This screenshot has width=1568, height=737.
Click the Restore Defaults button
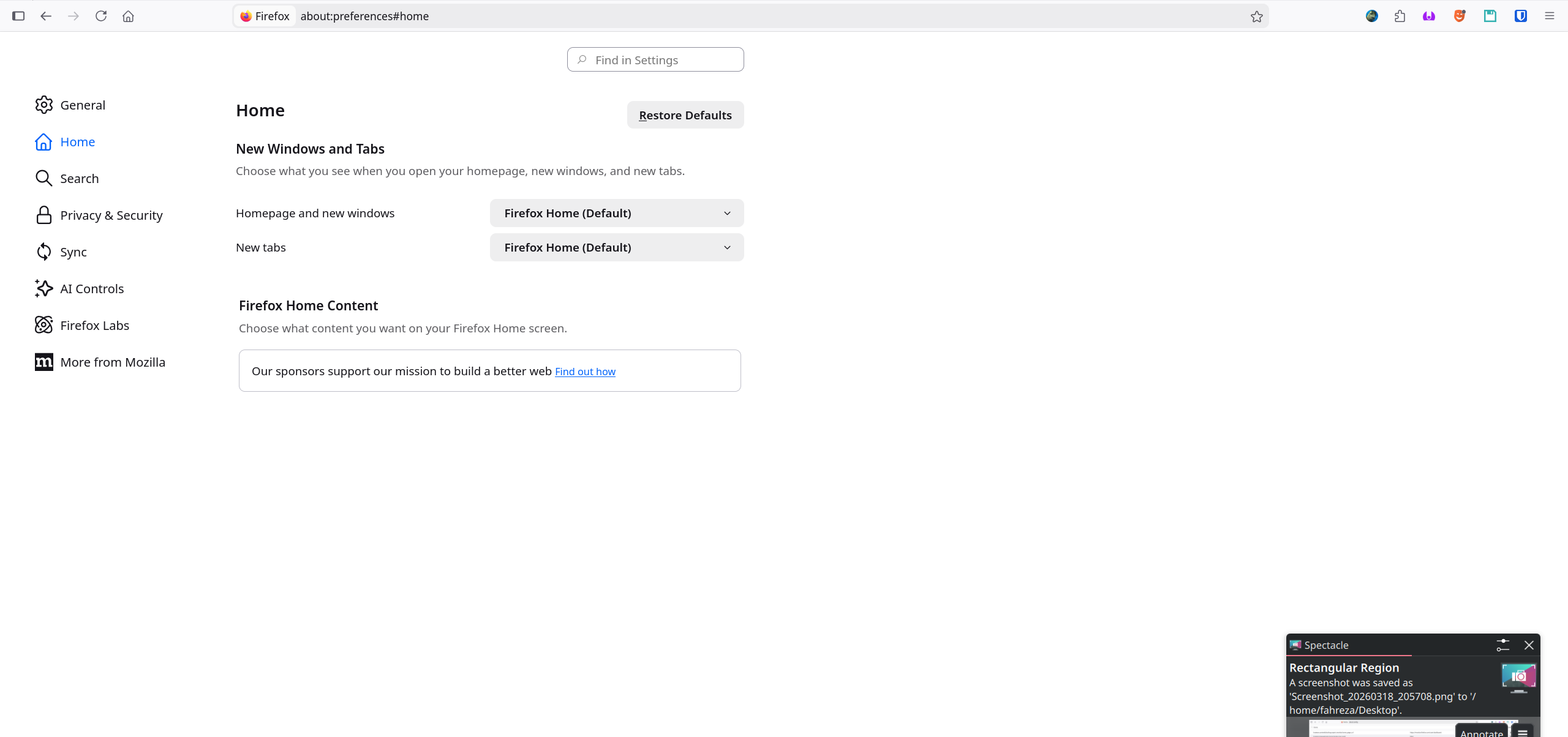pos(685,115)
